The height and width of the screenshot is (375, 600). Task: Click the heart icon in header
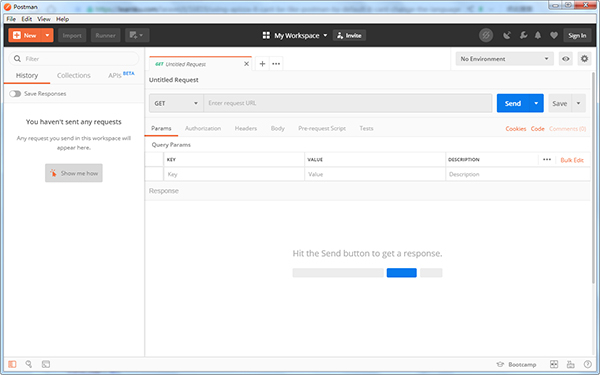[x=554, y=36]
